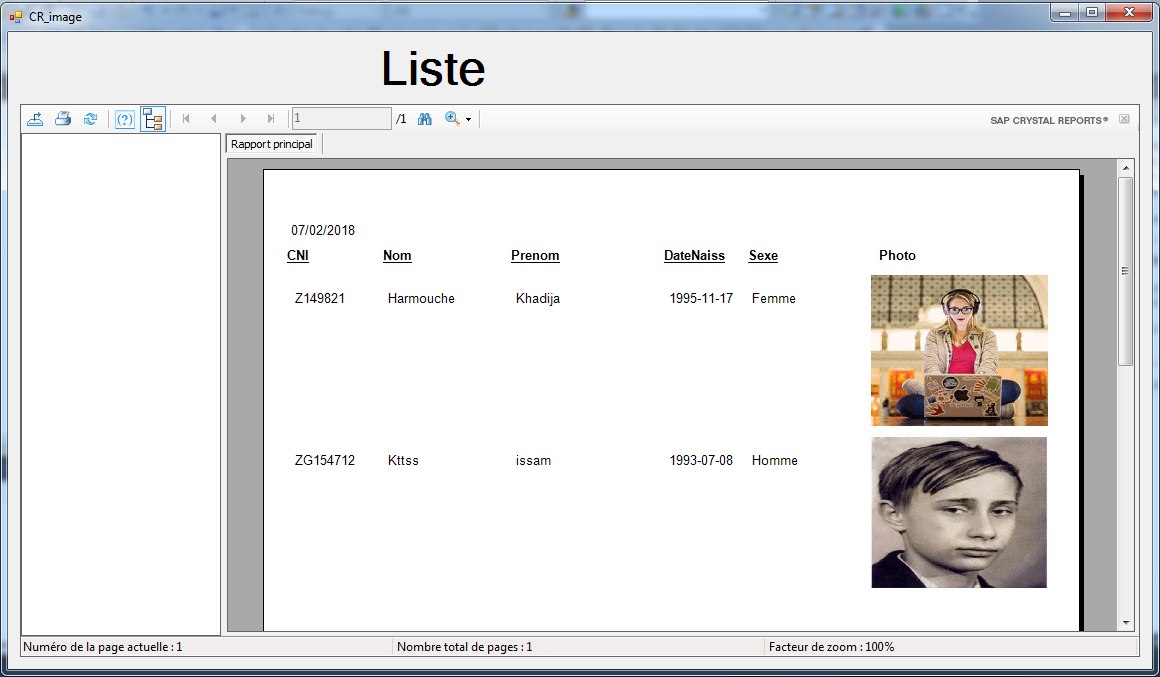Image resolution: width=1160 pixels, height=677 pixels.
Task: Click CNI value Z149821
Action: (x=320, y=298)
